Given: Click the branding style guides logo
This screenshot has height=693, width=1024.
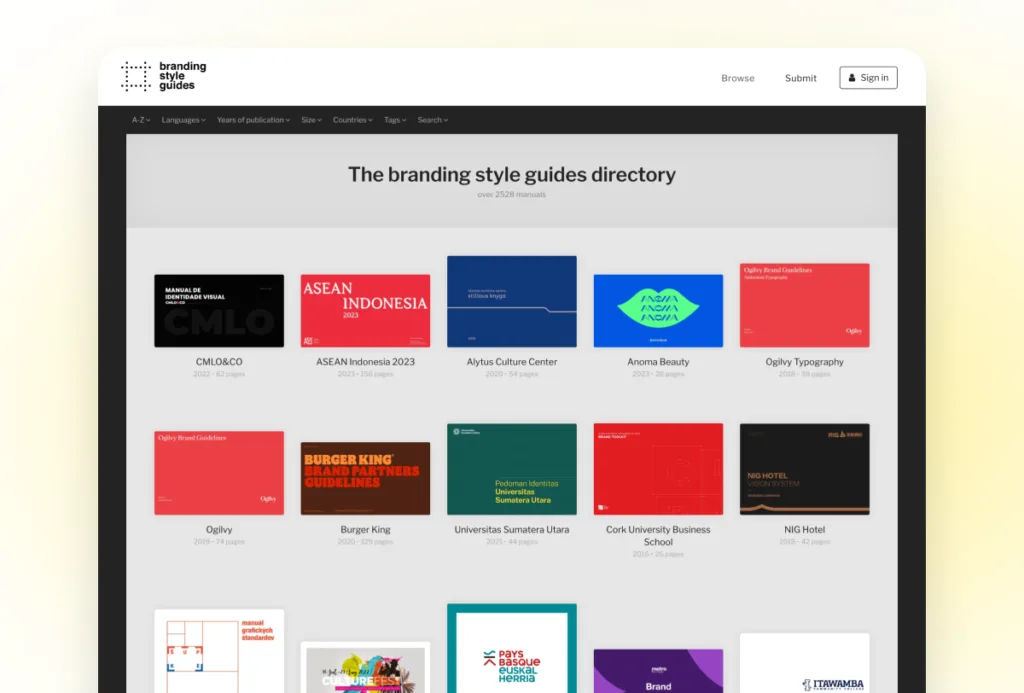Looking at the screenshot, I should point(163,76).
